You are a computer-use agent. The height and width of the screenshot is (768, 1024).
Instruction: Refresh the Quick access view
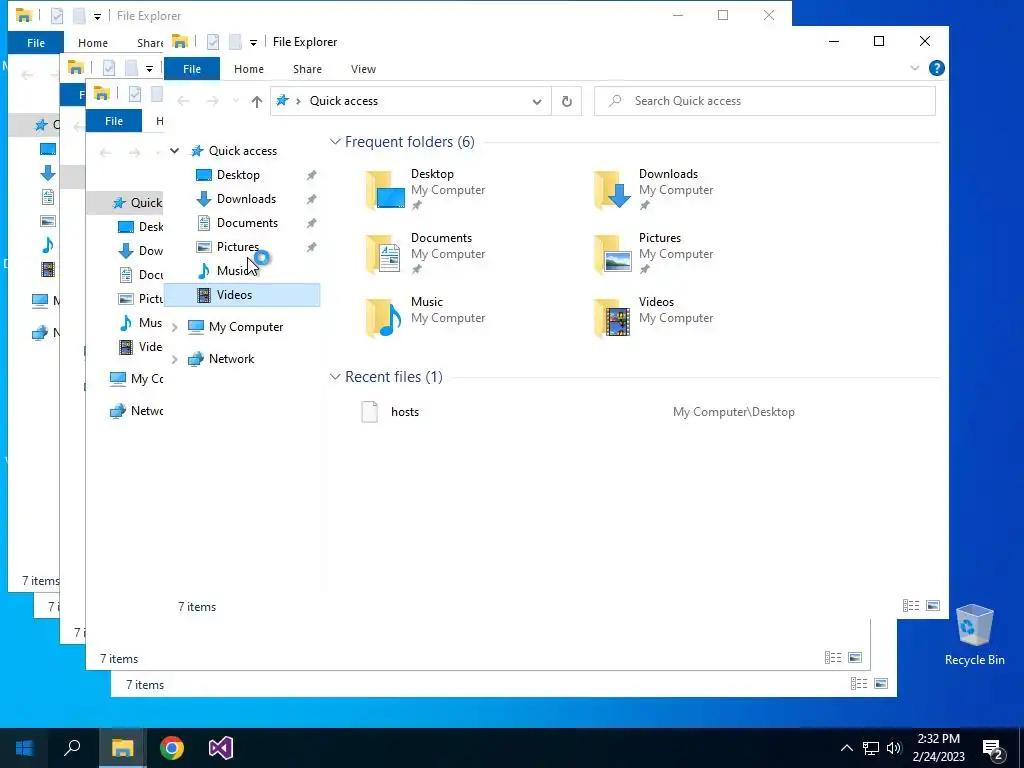pos(567,101)
